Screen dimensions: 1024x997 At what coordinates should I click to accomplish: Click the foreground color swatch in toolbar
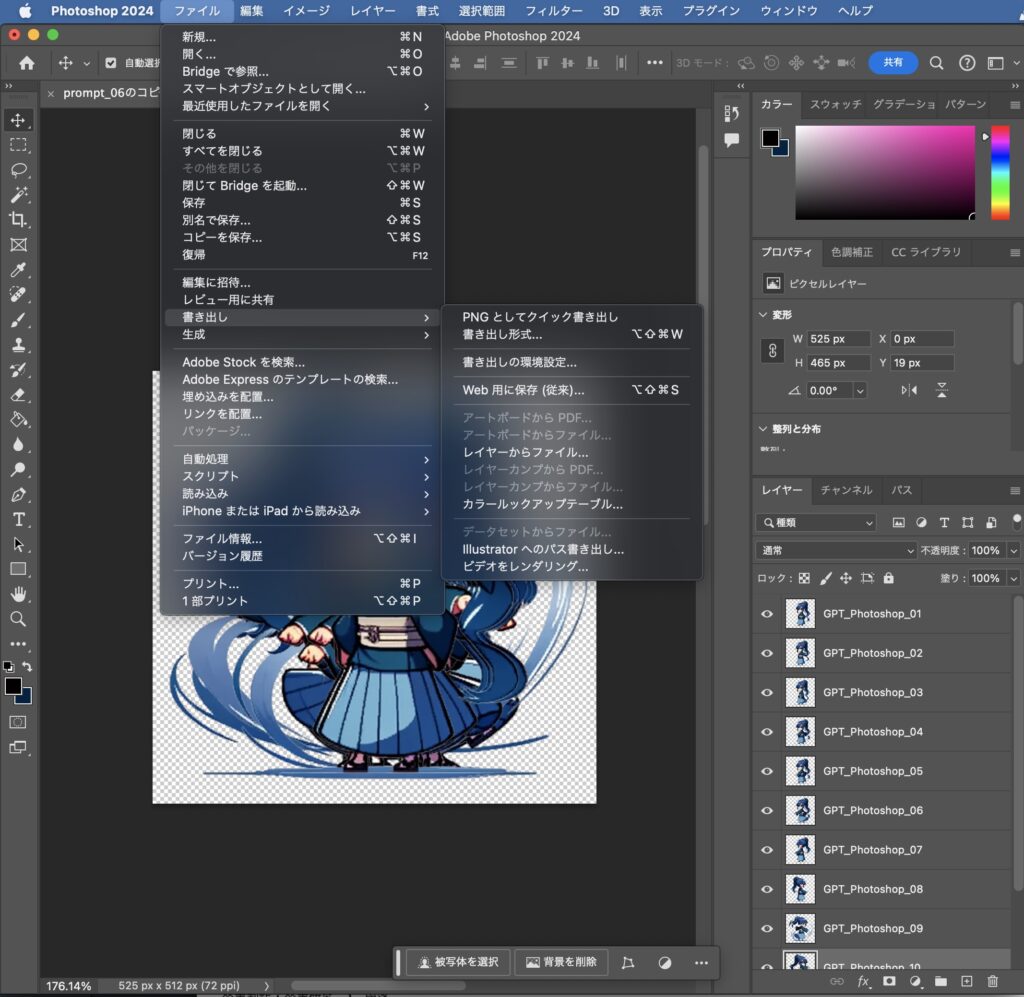(13, 686)
